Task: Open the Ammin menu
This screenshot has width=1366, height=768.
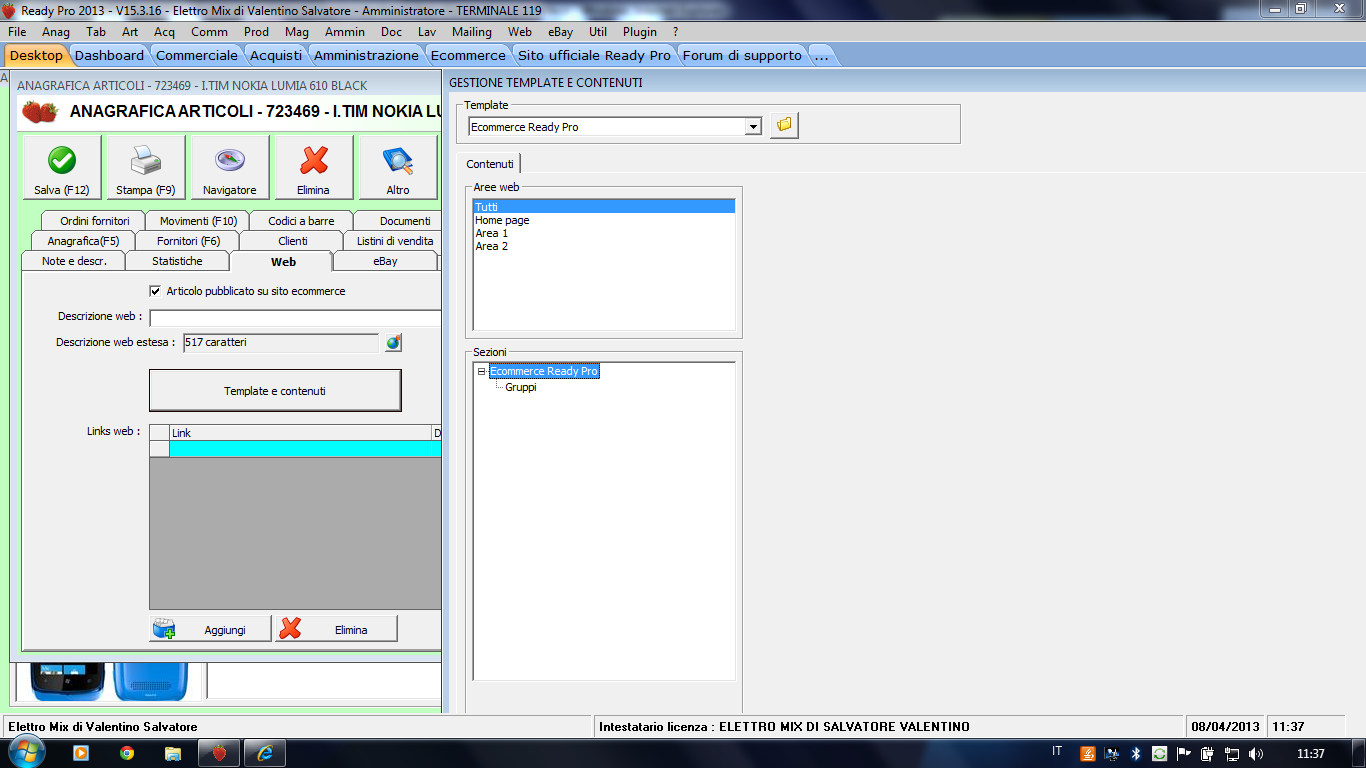Action: coord(345,32)
